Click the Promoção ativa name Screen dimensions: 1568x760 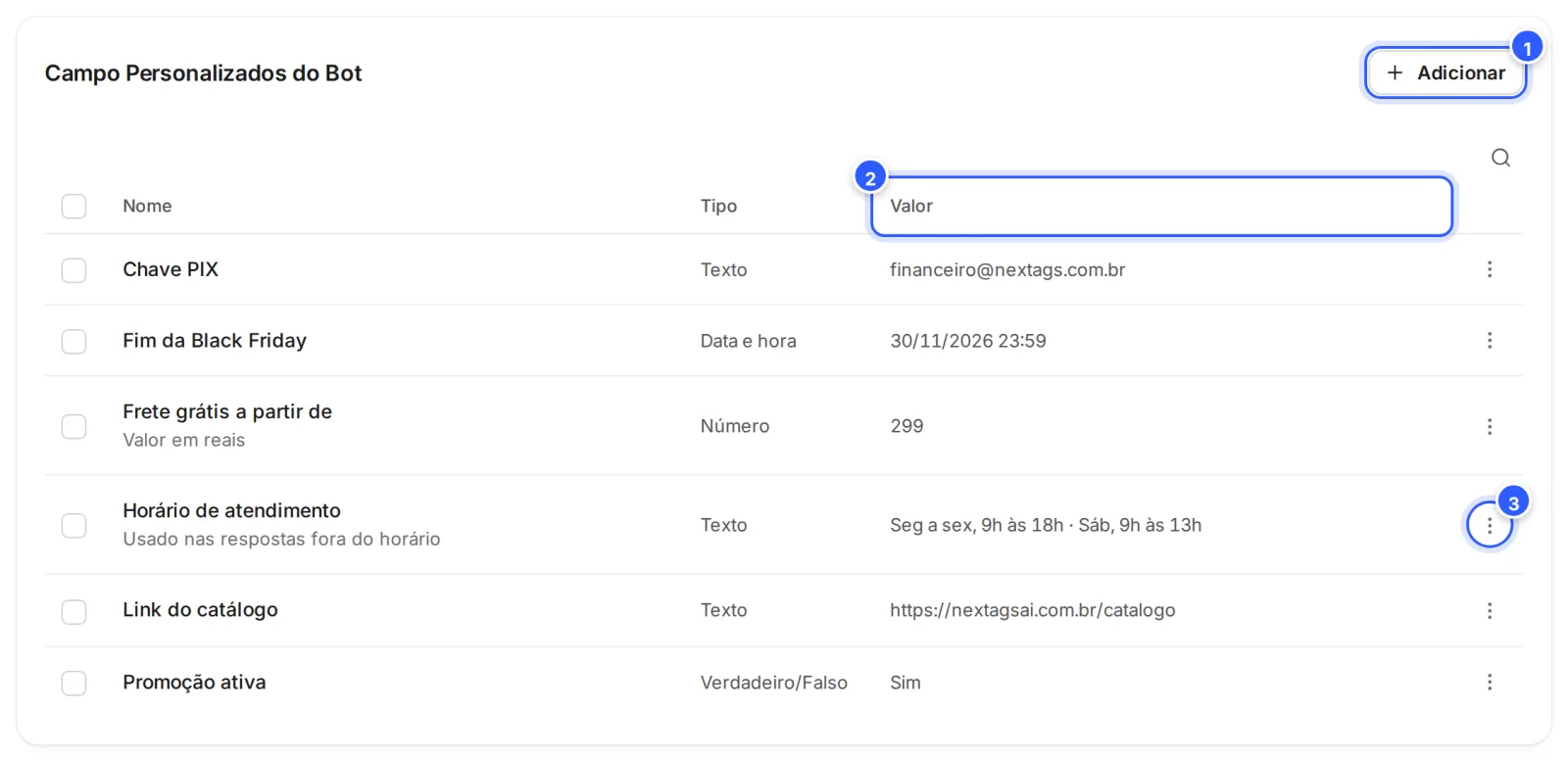[194, 683]
